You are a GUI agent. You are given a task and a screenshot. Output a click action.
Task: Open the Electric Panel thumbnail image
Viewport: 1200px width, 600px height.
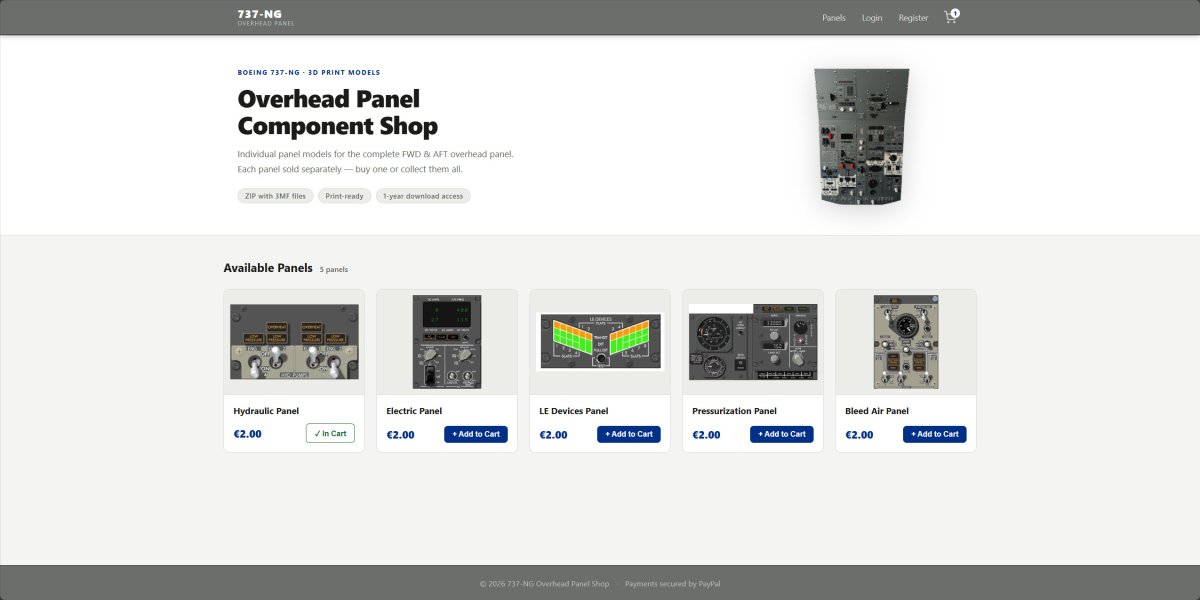point(447,342)
